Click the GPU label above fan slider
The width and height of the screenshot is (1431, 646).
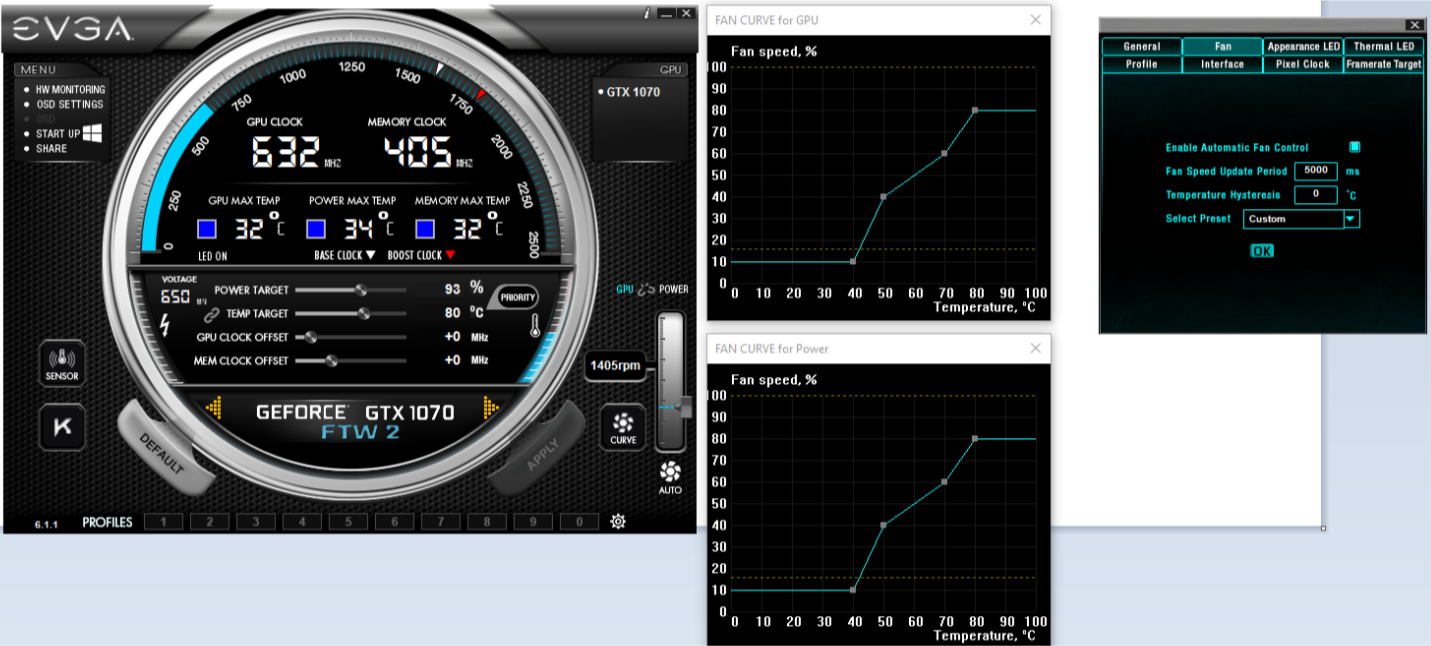click(x=625, y=290)
